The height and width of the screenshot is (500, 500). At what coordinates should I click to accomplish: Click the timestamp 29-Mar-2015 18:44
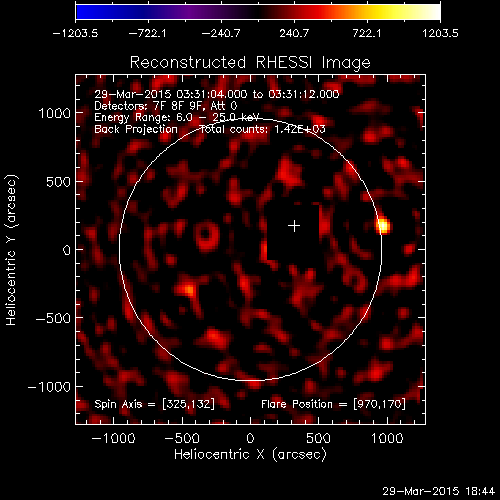point(439,491)
